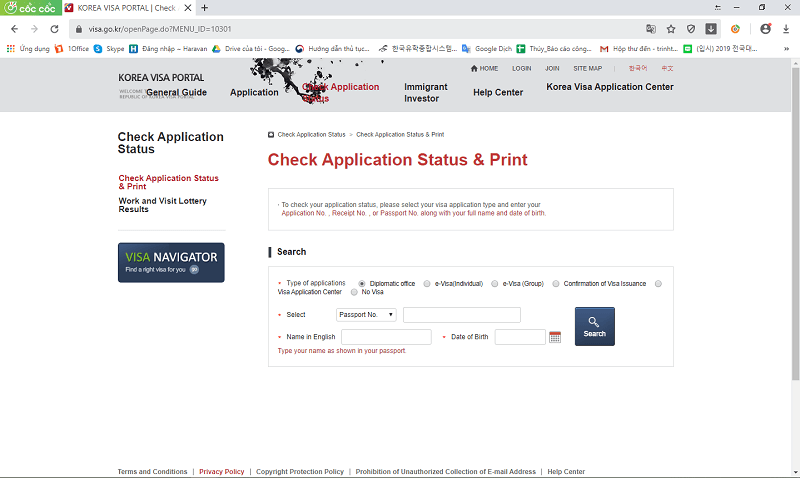
Task: Open the Immigrant Investor menu
Action: (425, 93)
